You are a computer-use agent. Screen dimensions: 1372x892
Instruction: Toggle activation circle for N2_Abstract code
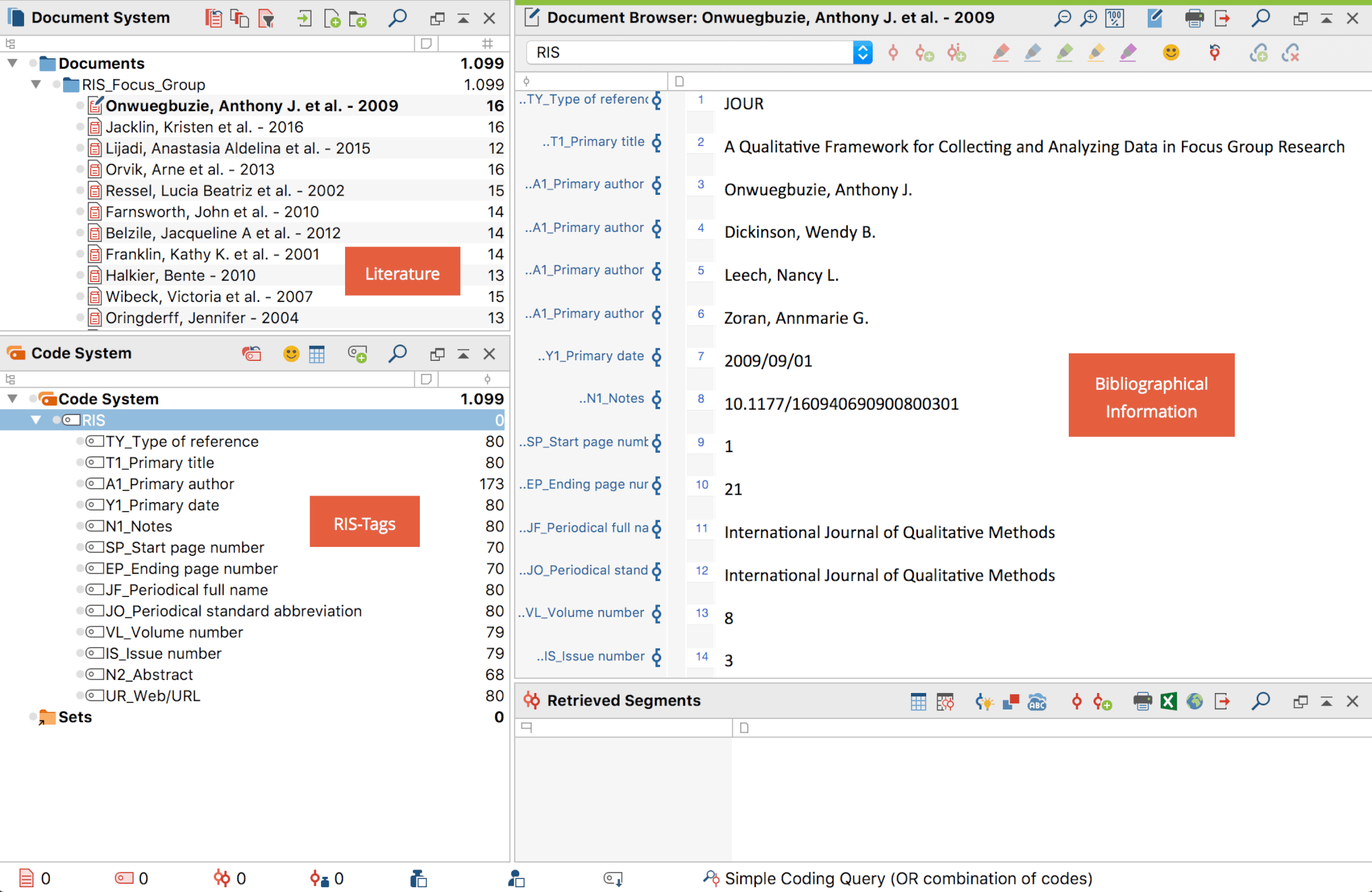coord(80,674)
